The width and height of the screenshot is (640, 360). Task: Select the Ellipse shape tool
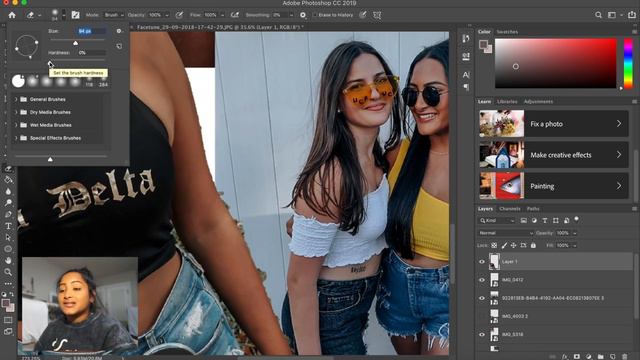click(x=8, y=249)
